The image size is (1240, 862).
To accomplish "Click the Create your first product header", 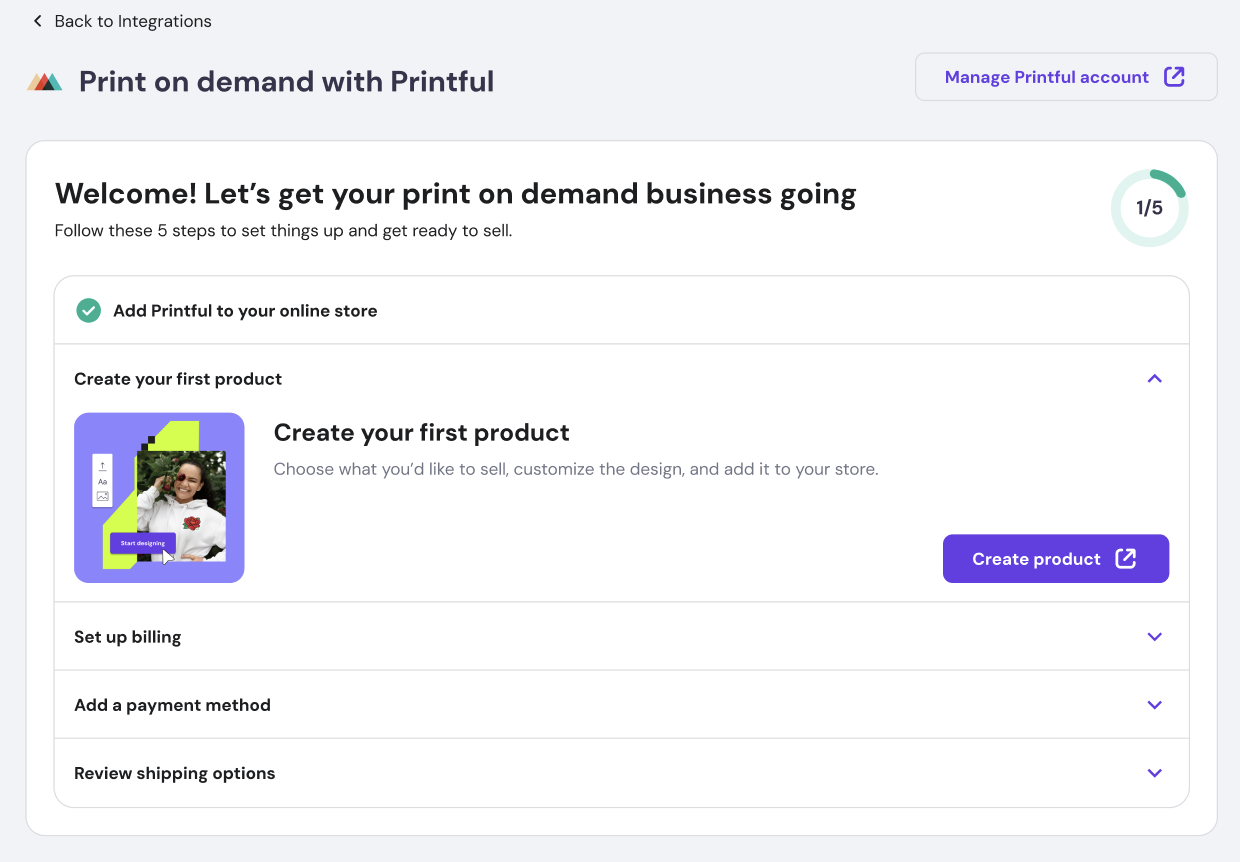I will [178, 378].
